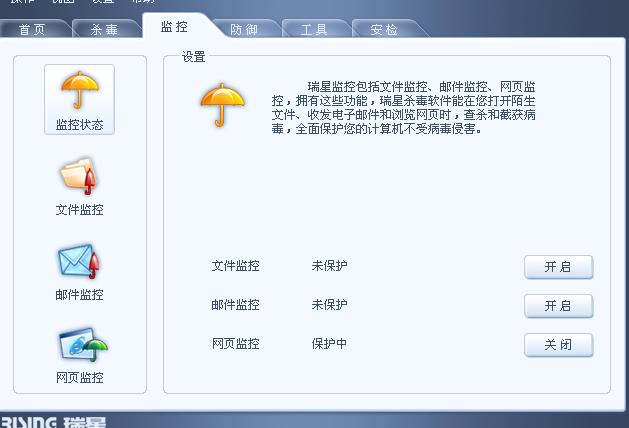
Task: Click the 邮件监控 row label in settings
Action: pos(235,305)
